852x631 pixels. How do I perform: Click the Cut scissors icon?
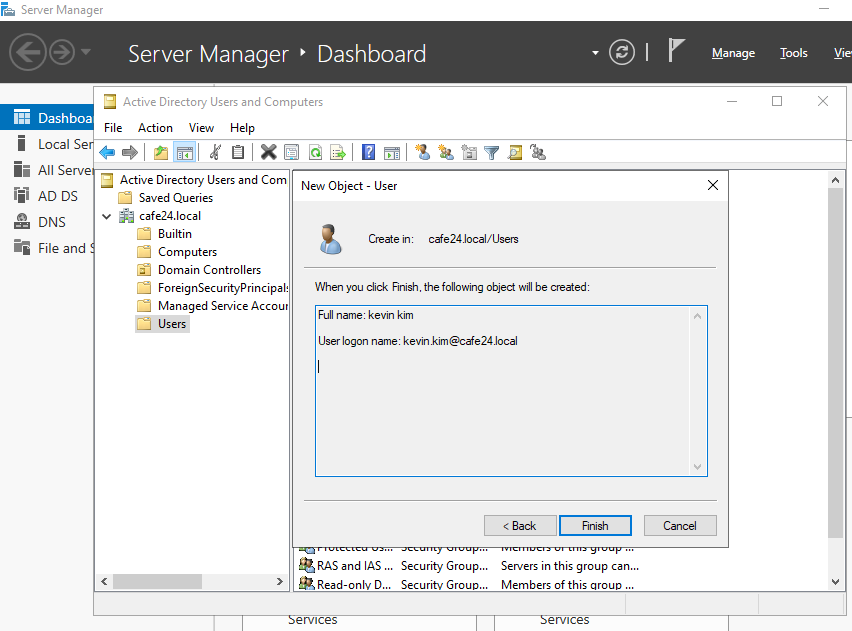[215, 152]
